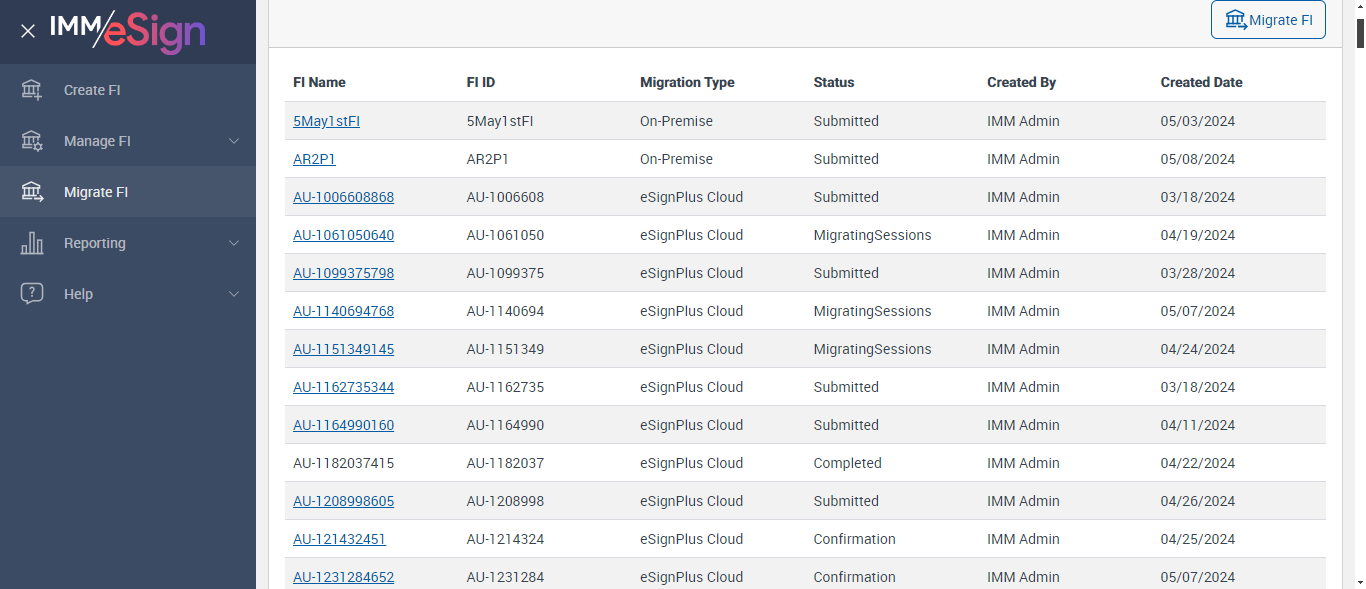The width and height of the screenshot is (1366, 589).
Task: Click the Manage FI gear-bank icon
Action: tap(32, 141)
